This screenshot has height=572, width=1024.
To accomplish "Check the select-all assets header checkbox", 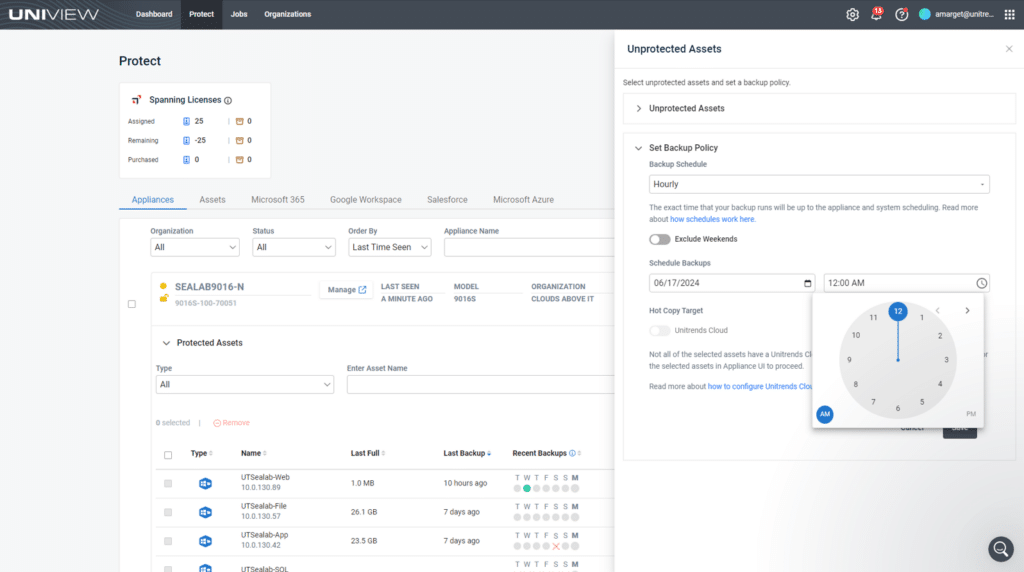I will point(168,455).
